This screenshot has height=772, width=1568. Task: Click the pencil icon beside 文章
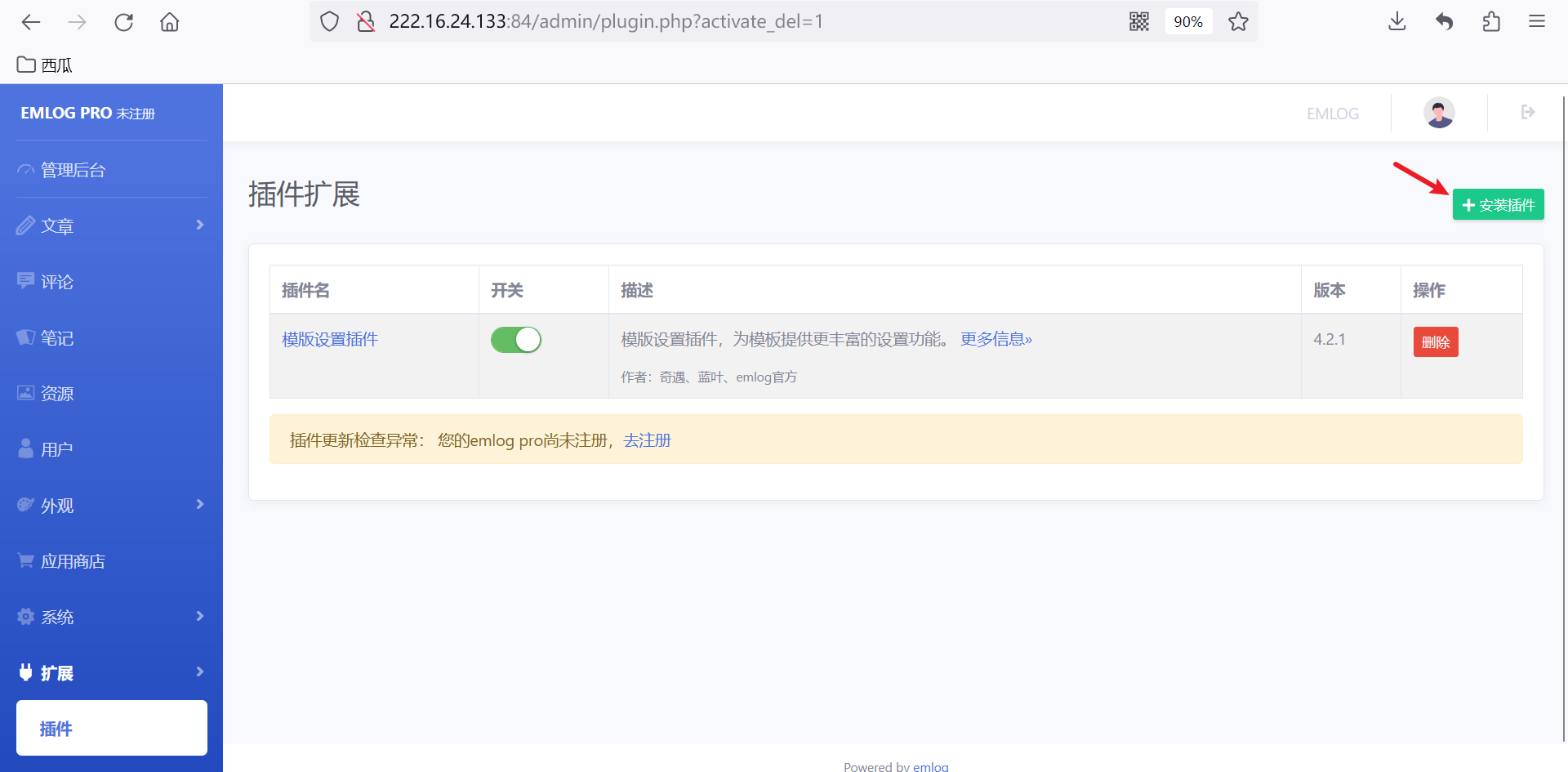(x=26, y=225)
